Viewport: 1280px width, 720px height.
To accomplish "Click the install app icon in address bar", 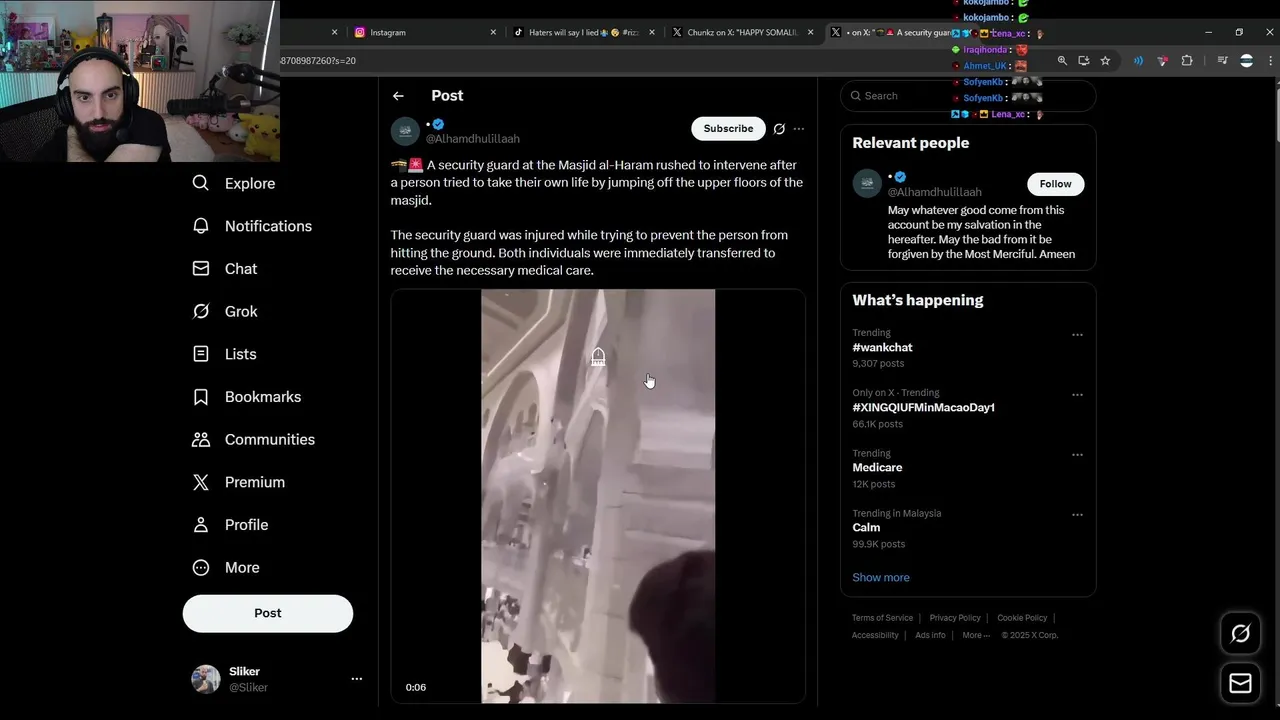I will pos(1083,61).
